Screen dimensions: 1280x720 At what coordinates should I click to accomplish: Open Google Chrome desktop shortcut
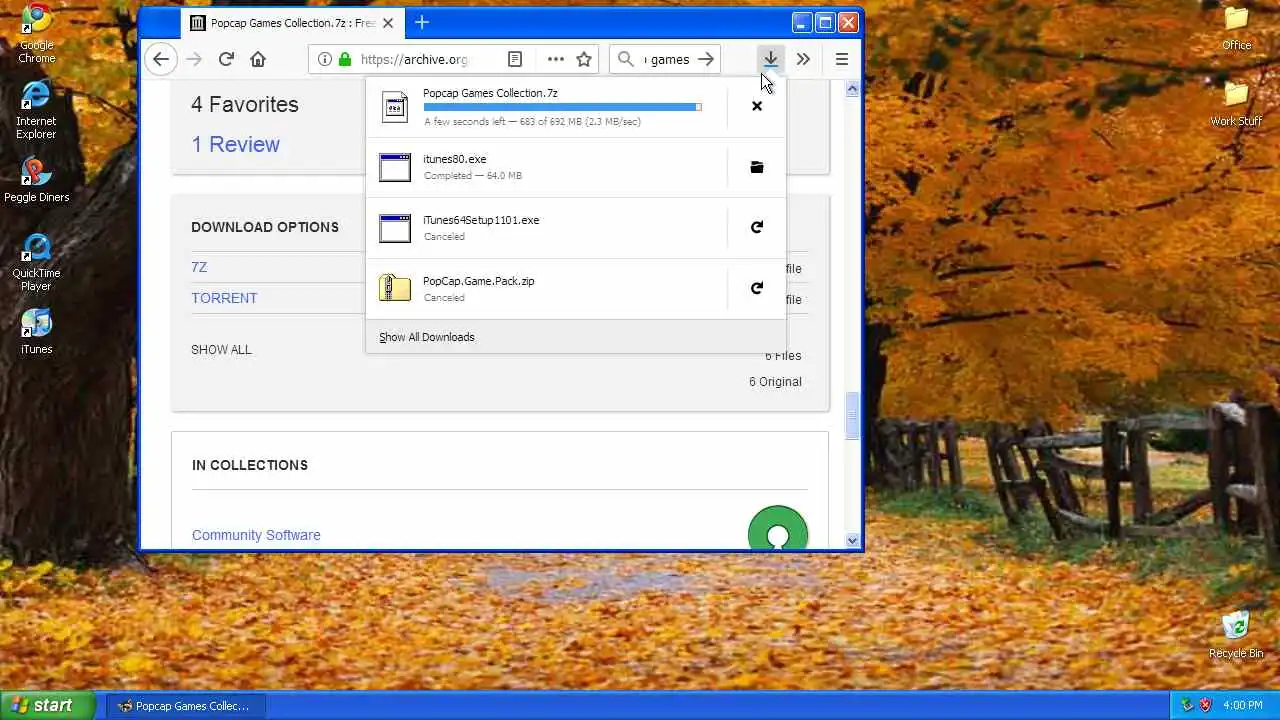point(36,33)
